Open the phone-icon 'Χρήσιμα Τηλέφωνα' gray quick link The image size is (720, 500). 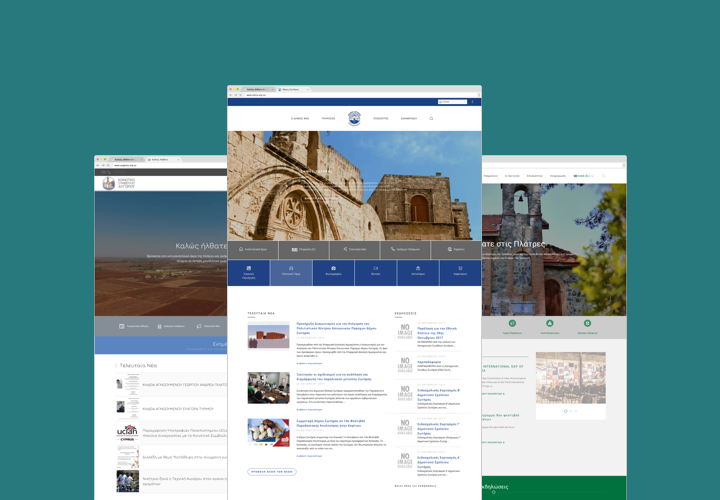405,249
